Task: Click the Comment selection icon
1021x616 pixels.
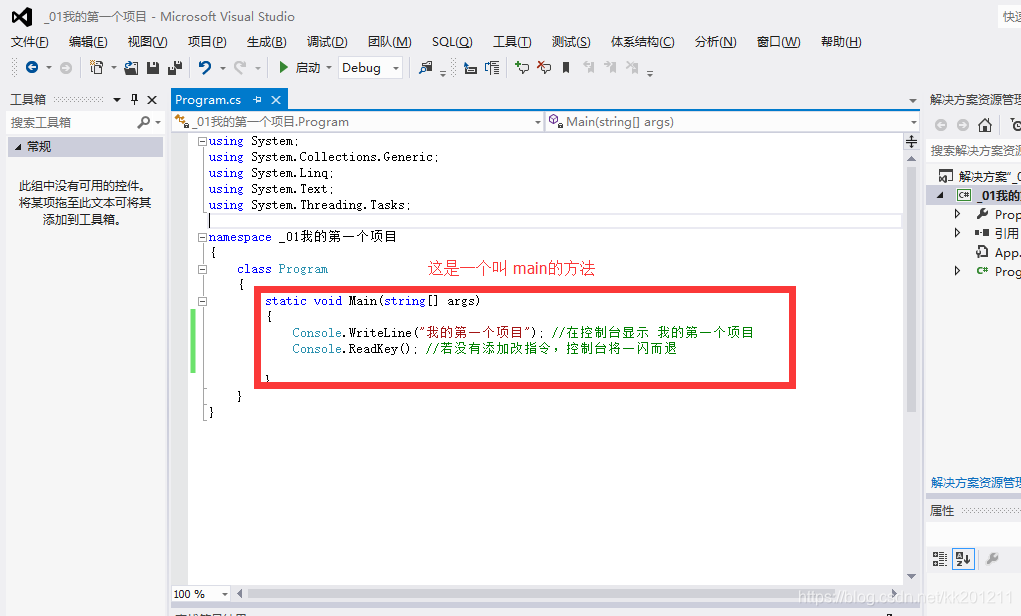Action: tap(522, 67)
